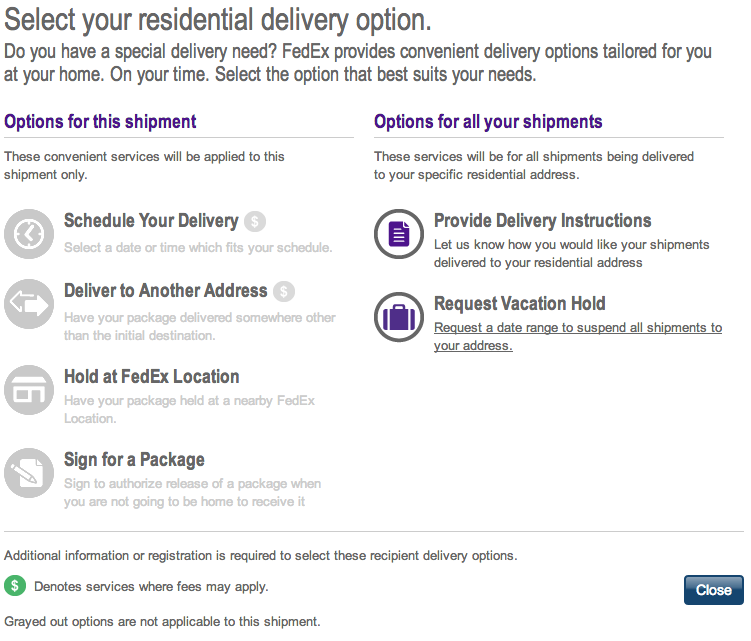
Task: Click the fee dollar badge beside Schedule Your Delivery
Action: coord(255,221)
